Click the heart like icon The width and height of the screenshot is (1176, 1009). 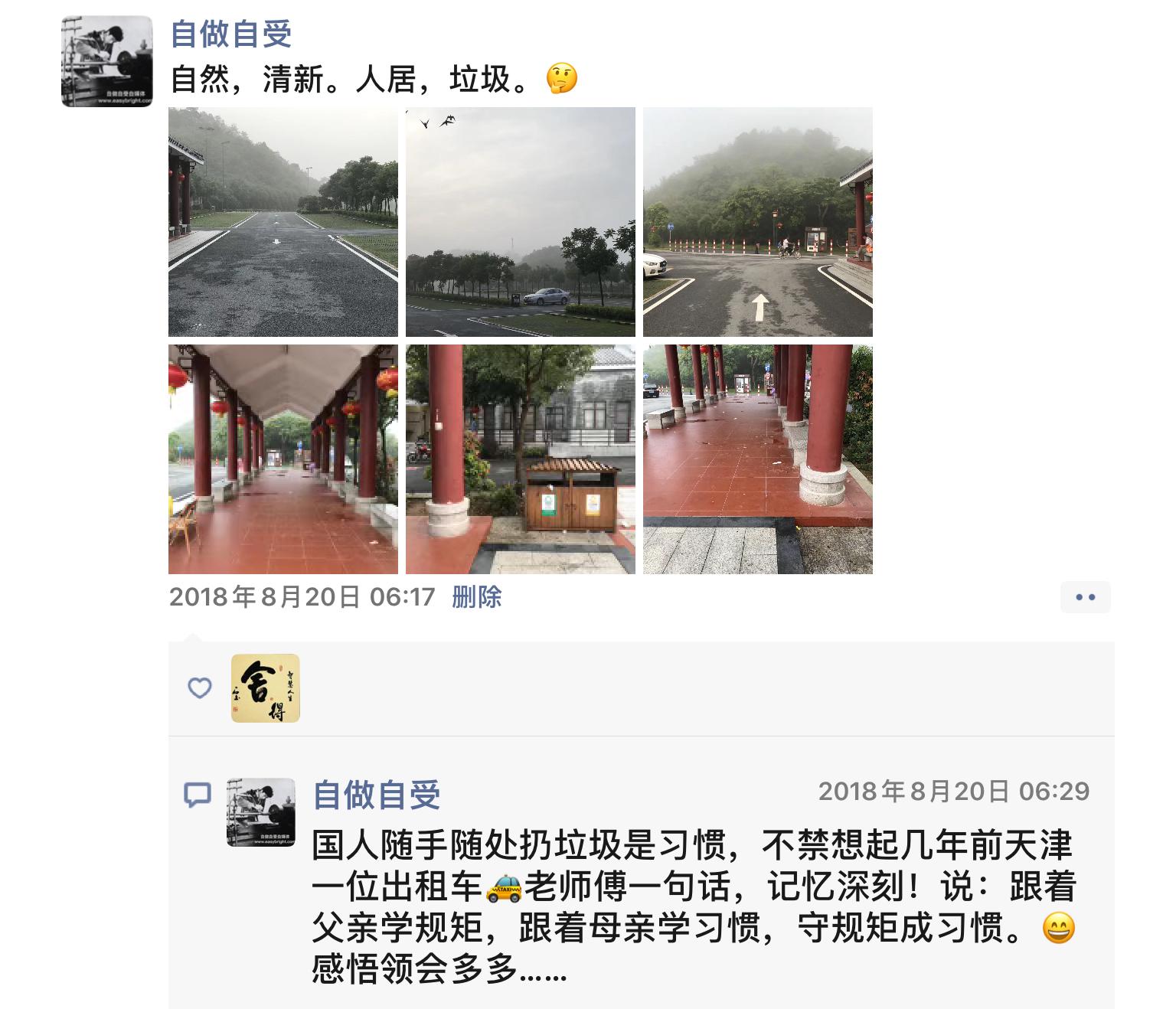tap(200, 688)
